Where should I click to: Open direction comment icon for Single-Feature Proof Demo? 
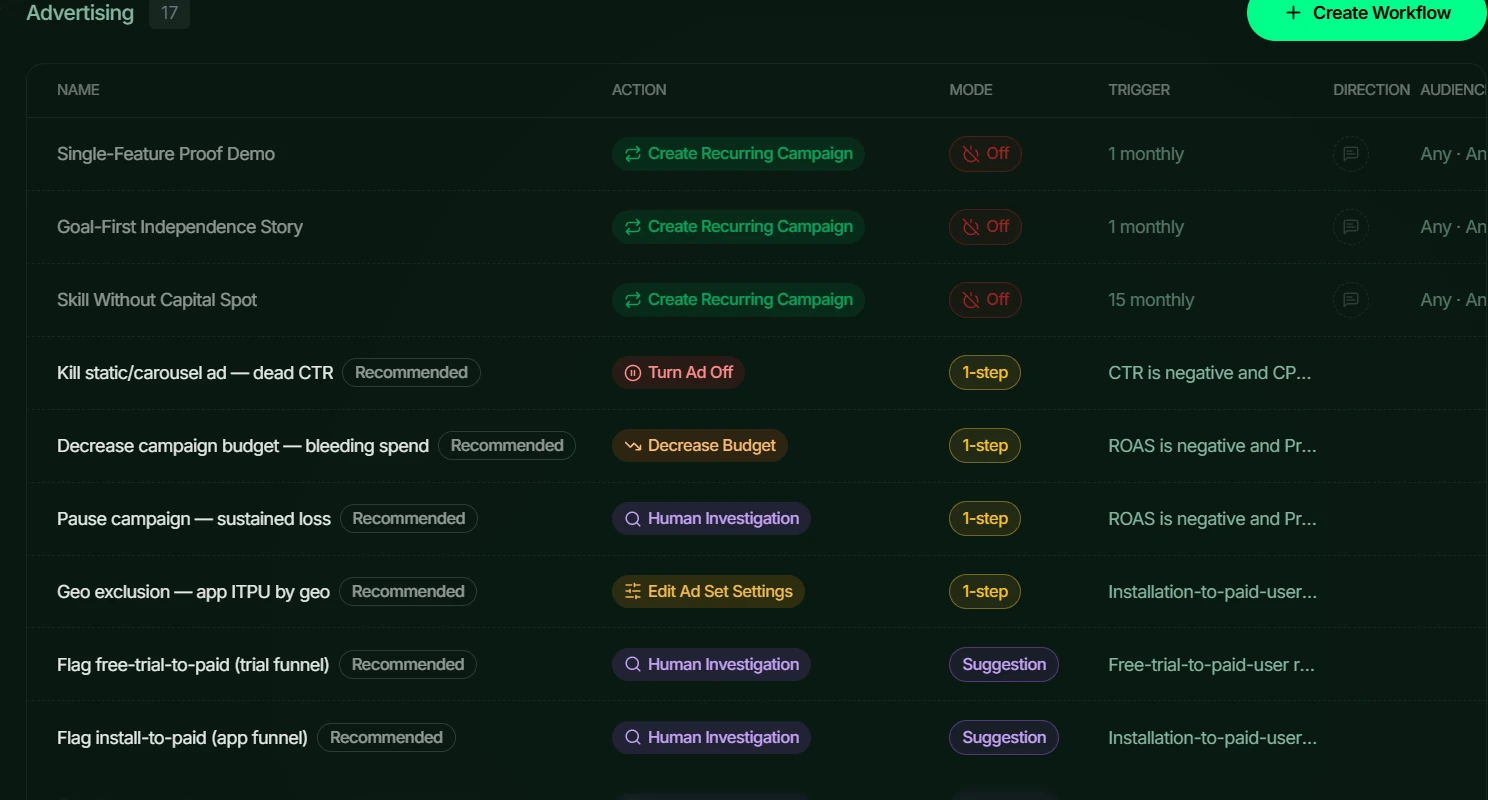click(1351, 154)
